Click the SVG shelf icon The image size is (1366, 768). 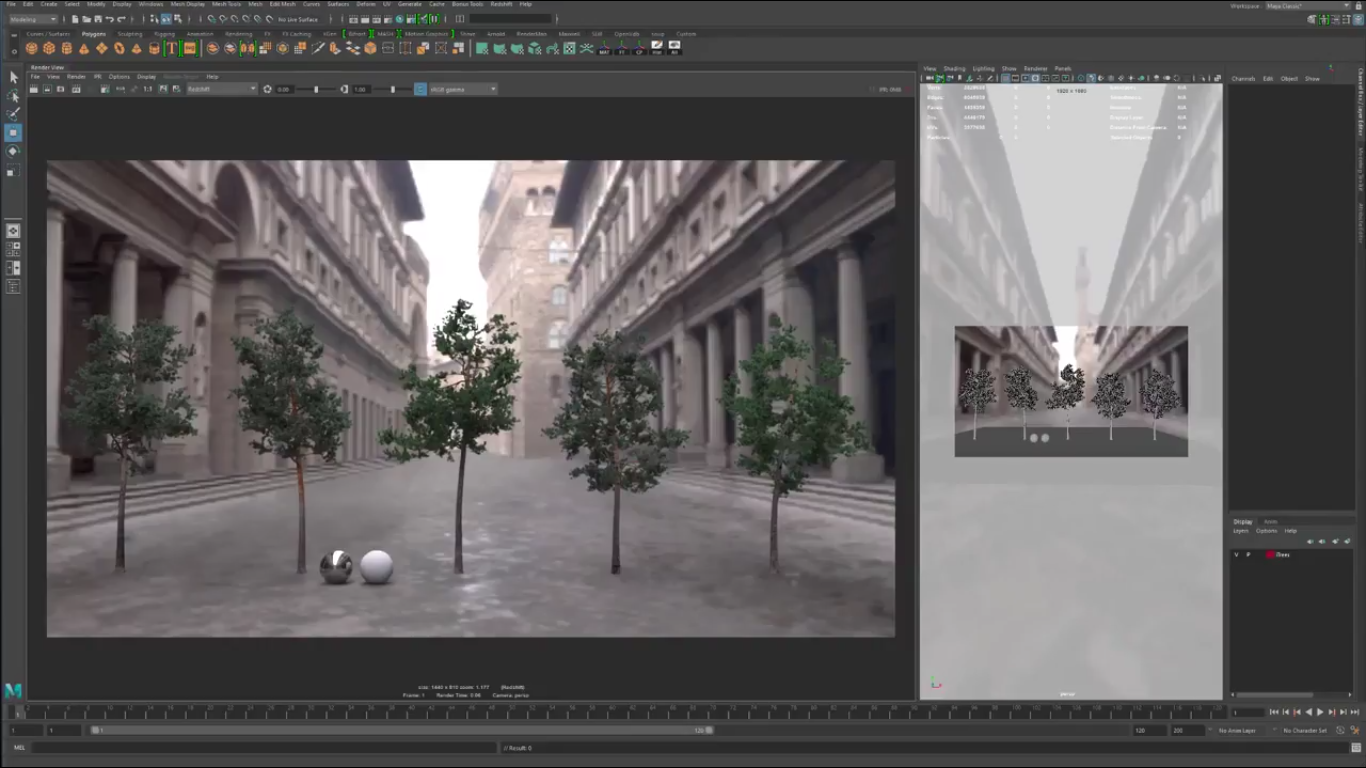pyautogui.click(x=189, y=48)
